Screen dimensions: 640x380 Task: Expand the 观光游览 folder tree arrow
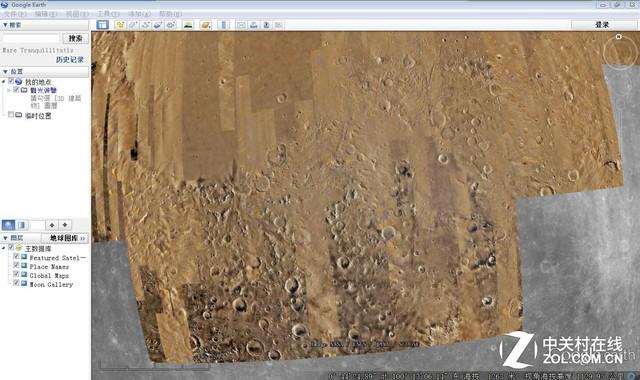tap(9, 90)
